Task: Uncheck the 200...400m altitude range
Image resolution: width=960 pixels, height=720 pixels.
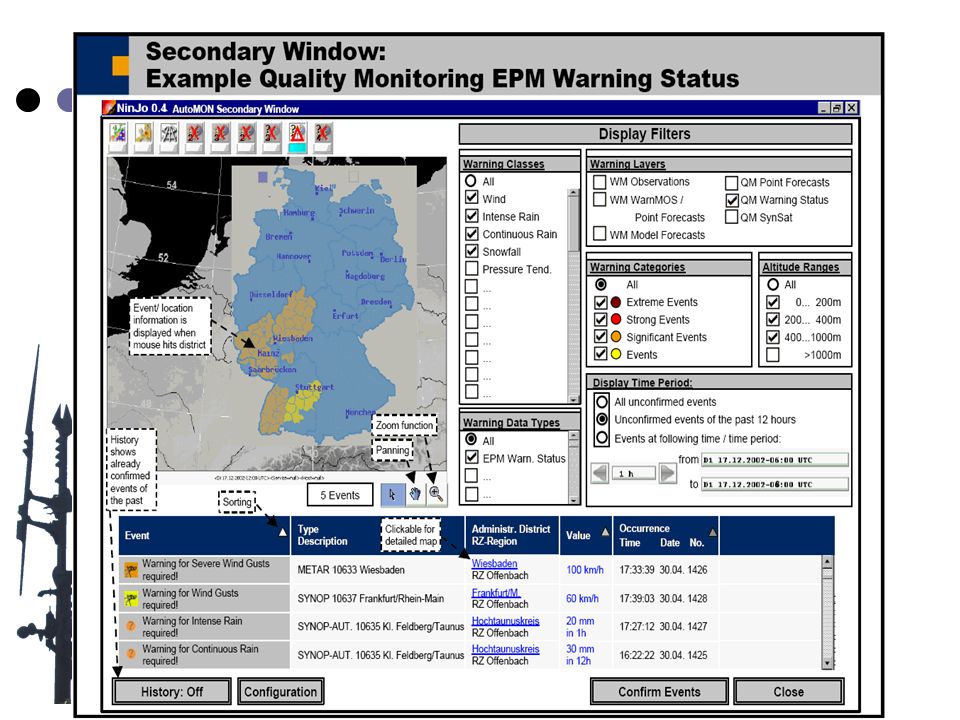Action: click(x=773, y=320)
